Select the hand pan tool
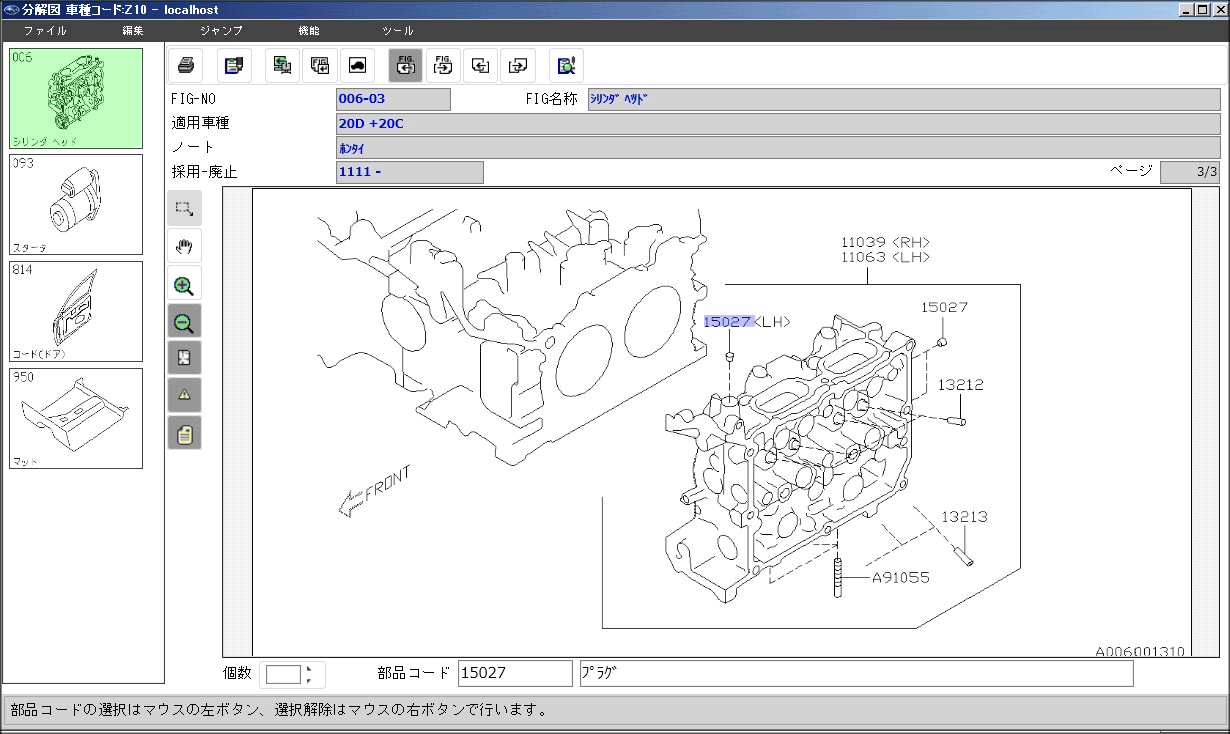The height and width of the screenshot is (734, 1230). click(184, 245)
